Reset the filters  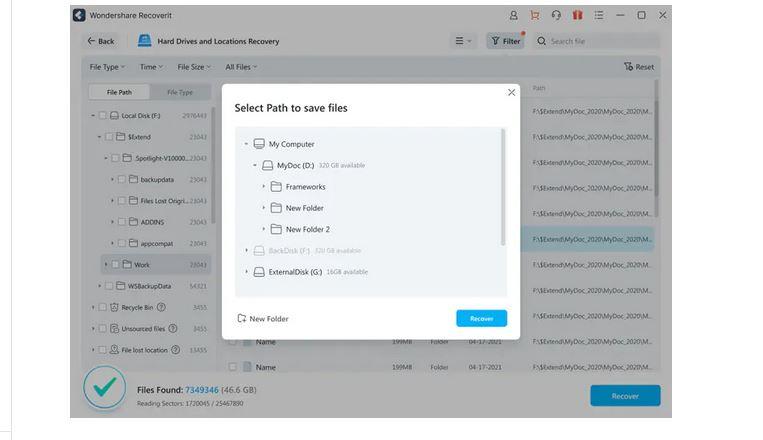click(639, 67)
